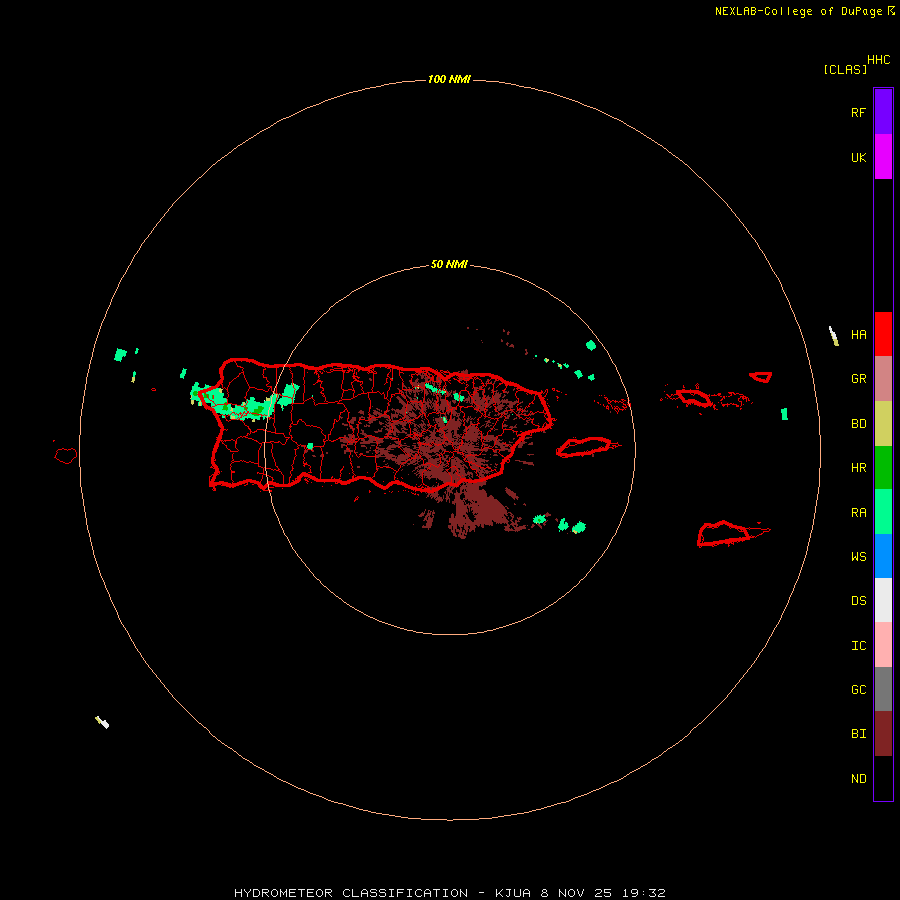Click the RA legend label
This screenshot has height=900, width=900.
(x=858, y=512)
